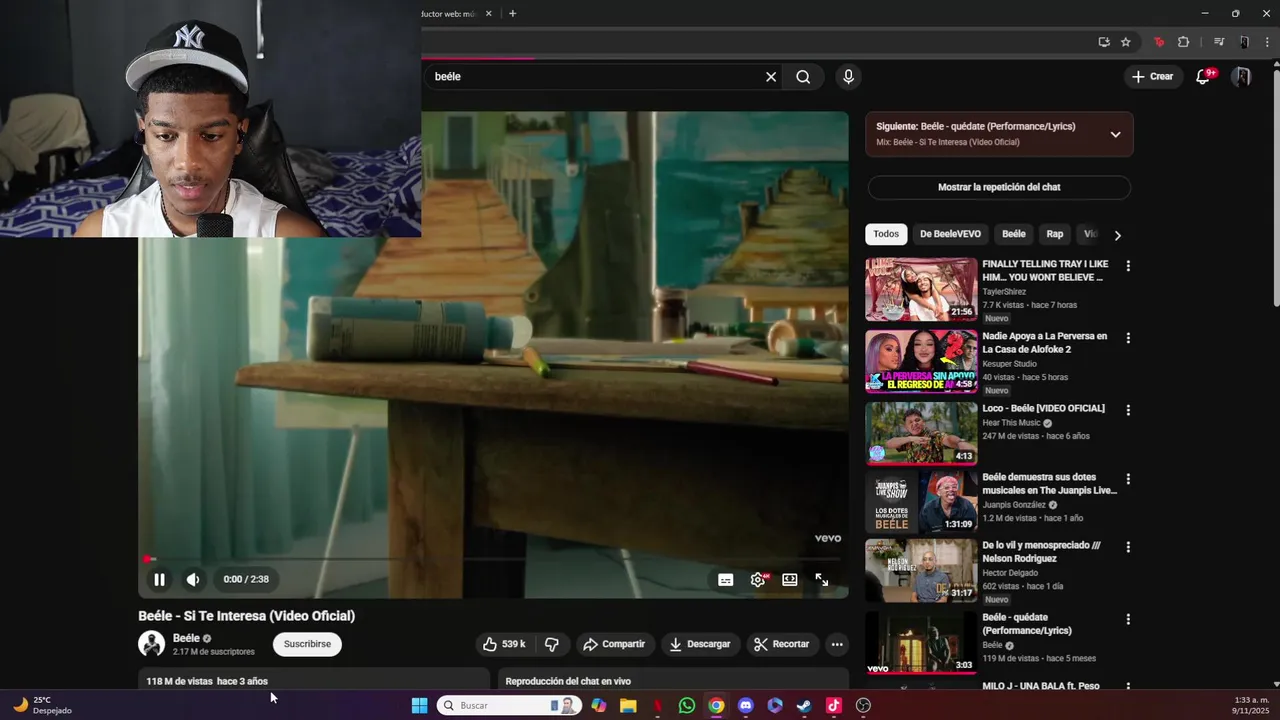Open a new browser tab
The image size is (1280, 720).
pyautogui.click(x=513, y=14)
